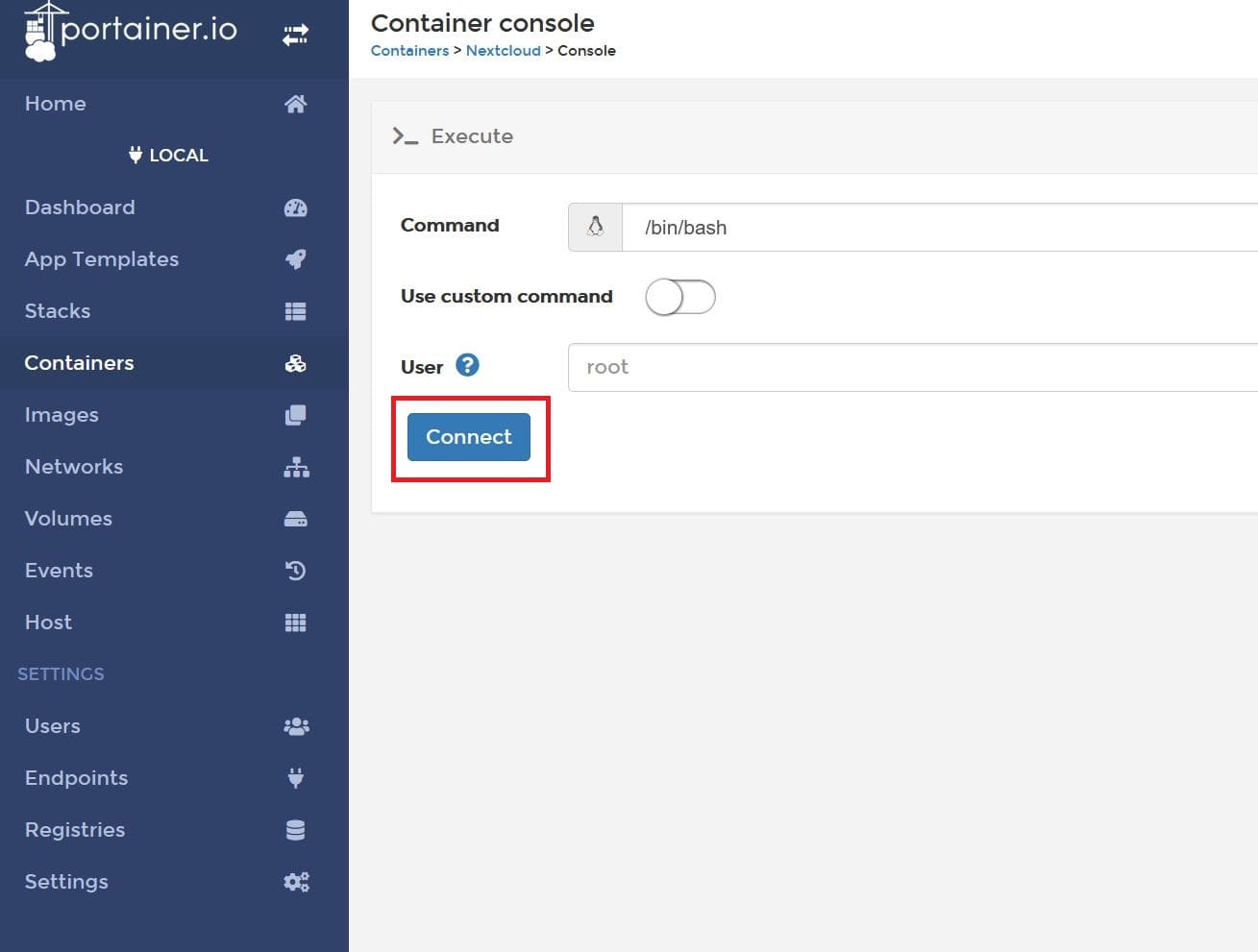Image resolution: width=1258 pixels, height=952 pixels.
Task: Go to Volumes in the sidebar
Action: (x=68, y=519)
